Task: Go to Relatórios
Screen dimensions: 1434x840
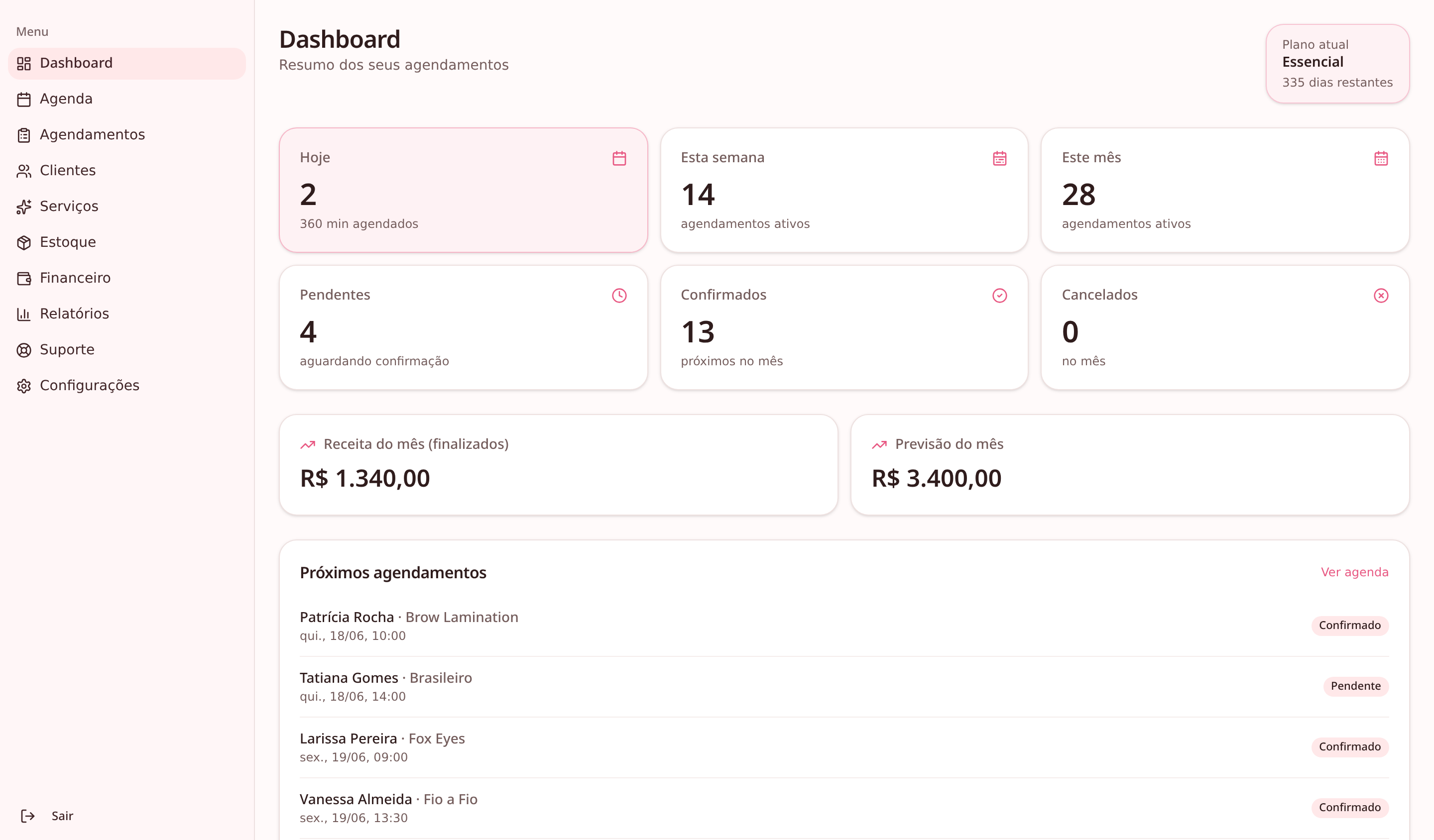Action: click(x=127, y=314)
